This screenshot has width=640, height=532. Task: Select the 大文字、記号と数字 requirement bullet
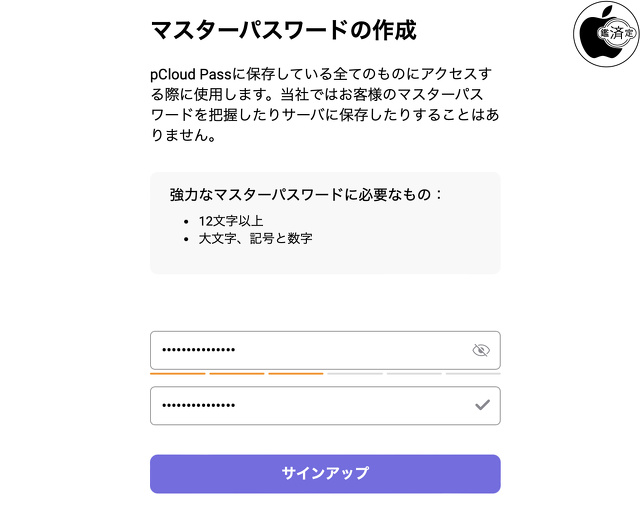[255, 238]
